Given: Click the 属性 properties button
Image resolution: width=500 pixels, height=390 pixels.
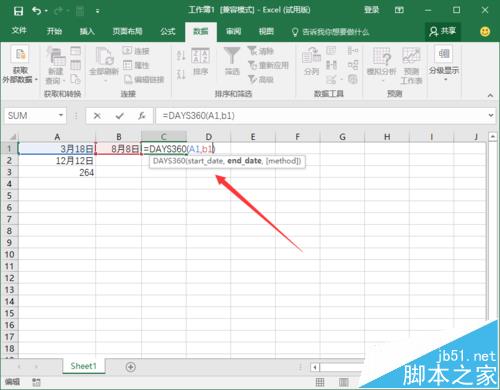Looking at the screenshot, I should pos(136,65).
